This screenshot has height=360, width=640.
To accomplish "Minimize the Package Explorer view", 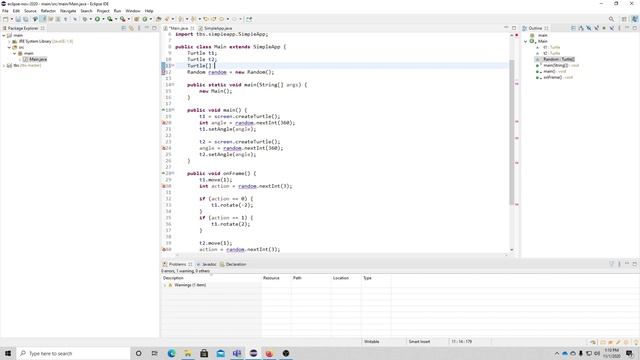I will 147,28.
